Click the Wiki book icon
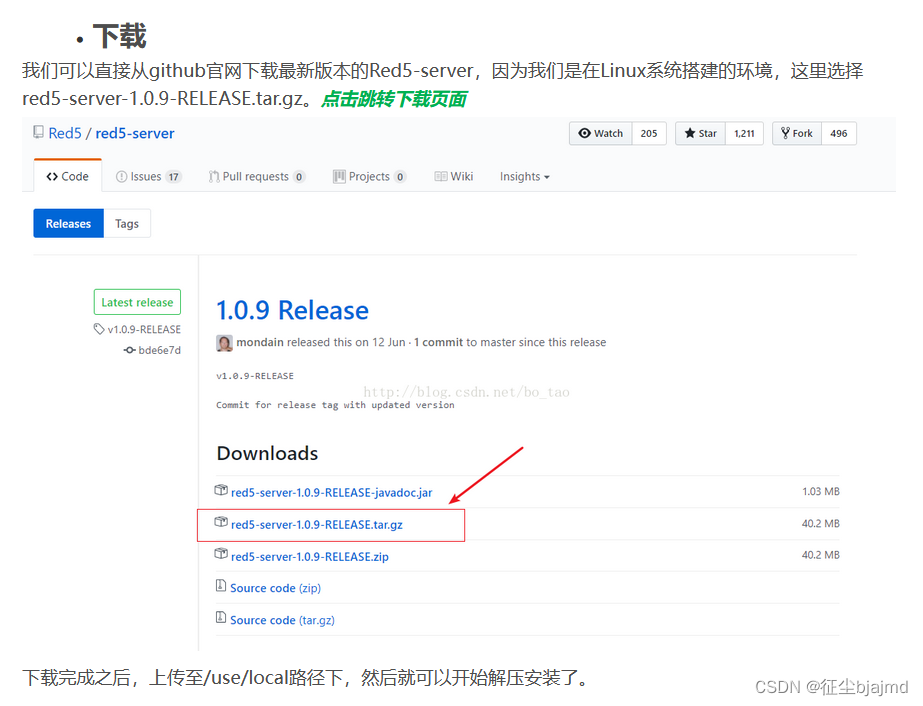Image resolution: width=923 pixels, height=706 pixels. [441, 177]
